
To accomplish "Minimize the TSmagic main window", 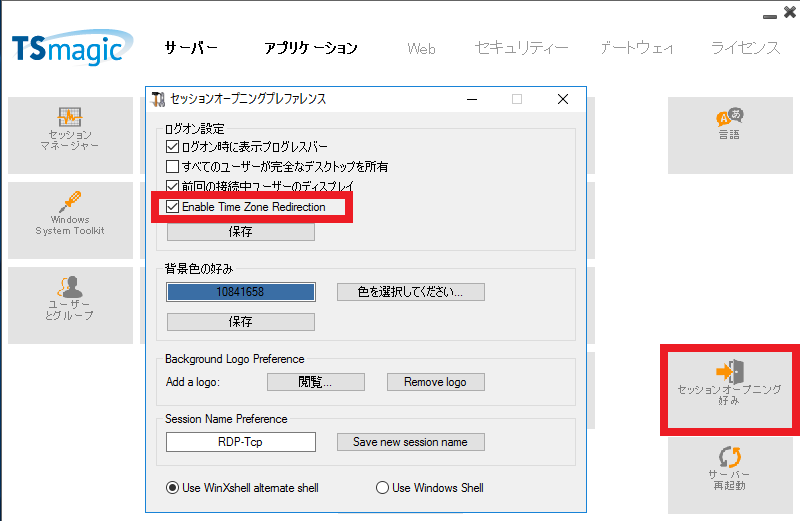I will 770,16.
